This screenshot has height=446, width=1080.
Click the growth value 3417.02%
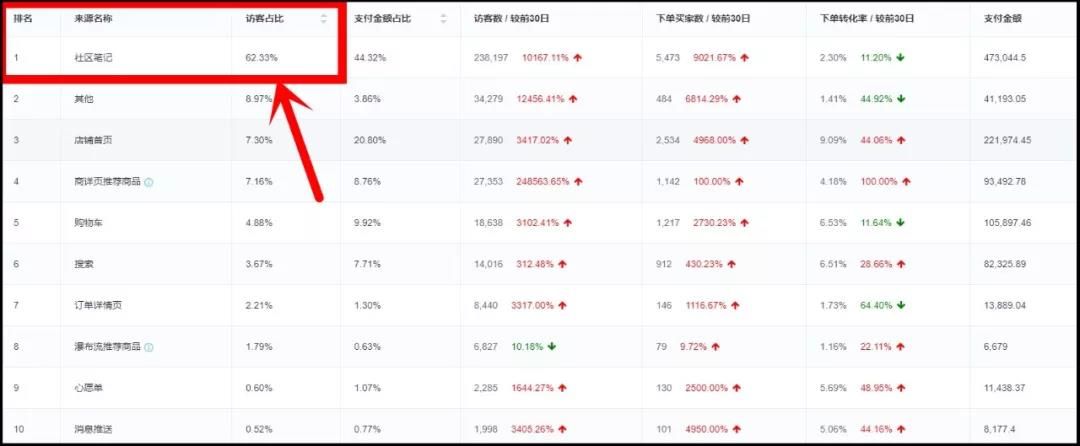537,140
